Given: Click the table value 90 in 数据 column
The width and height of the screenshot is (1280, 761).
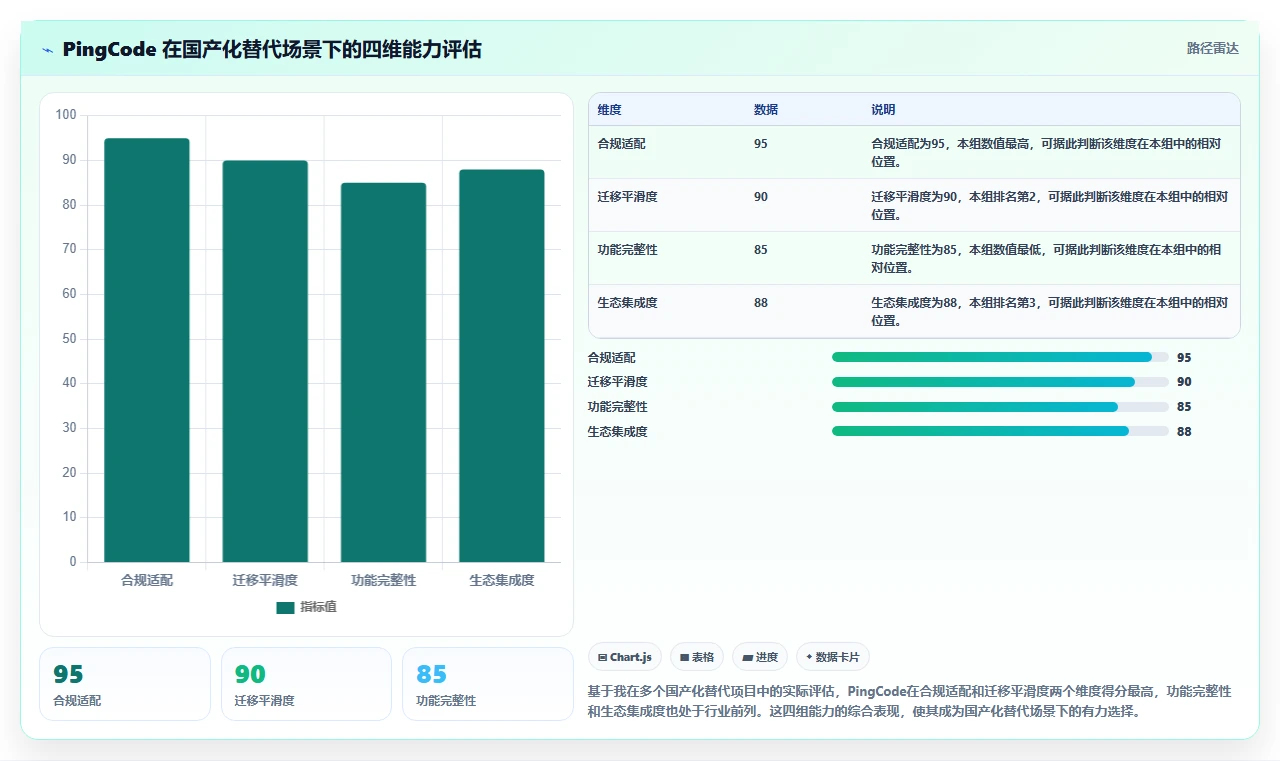Looking at the screenshot, I should pos(761,197).
